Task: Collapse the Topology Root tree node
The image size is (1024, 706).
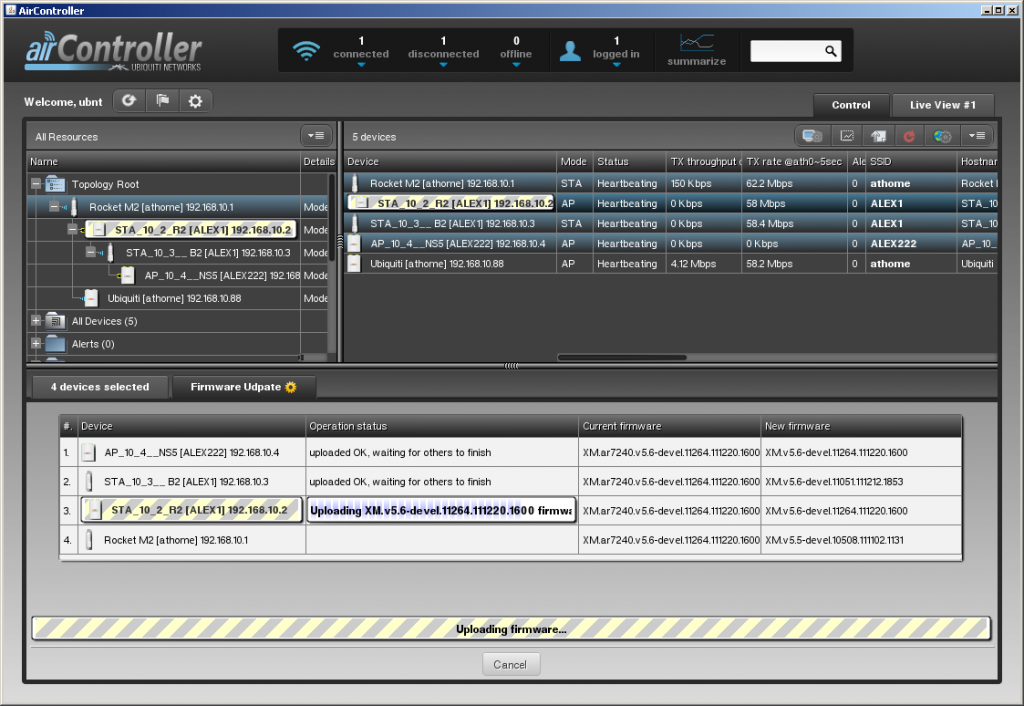Action: [x=37, y=184]
